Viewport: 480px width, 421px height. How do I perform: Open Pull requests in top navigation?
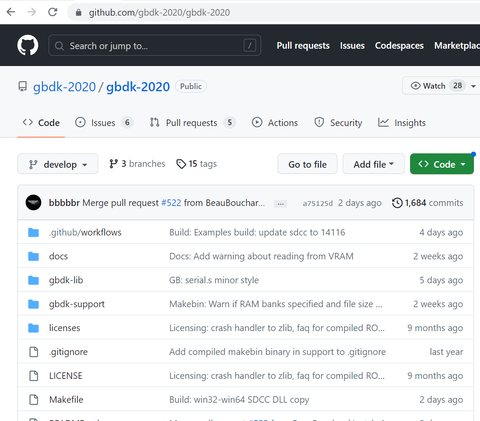point(303,45)
